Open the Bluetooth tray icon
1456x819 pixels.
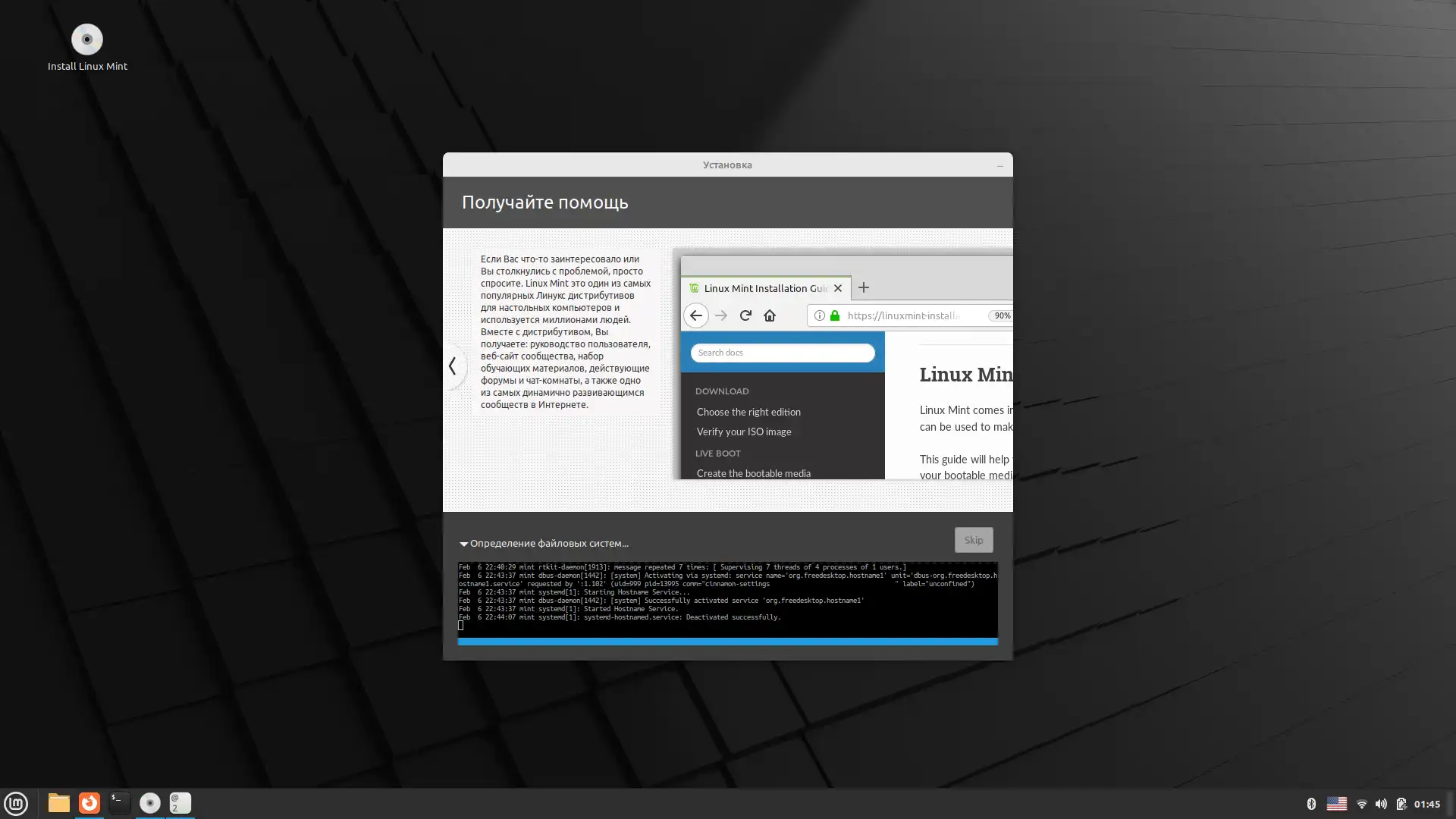[x=1311, y=804]
